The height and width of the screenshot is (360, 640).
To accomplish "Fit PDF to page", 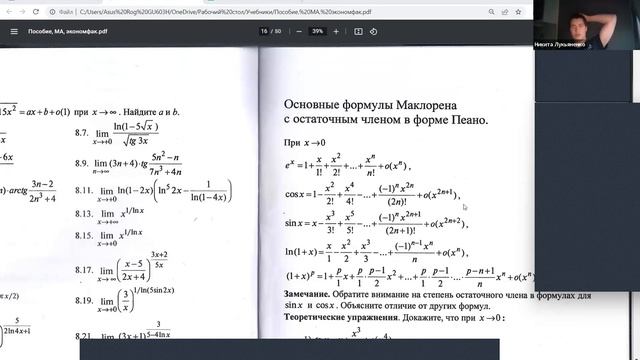I will point(358,31).
